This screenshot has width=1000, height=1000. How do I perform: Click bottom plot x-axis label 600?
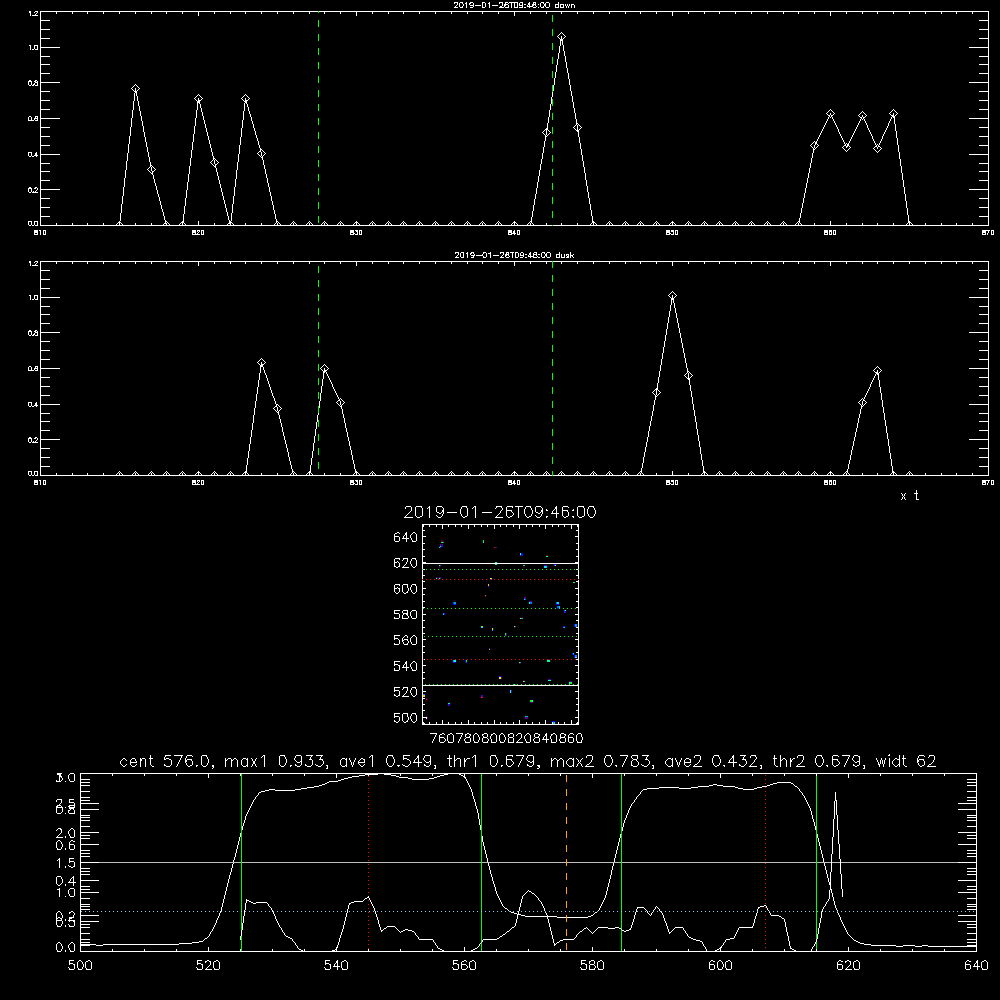point(721,966)
